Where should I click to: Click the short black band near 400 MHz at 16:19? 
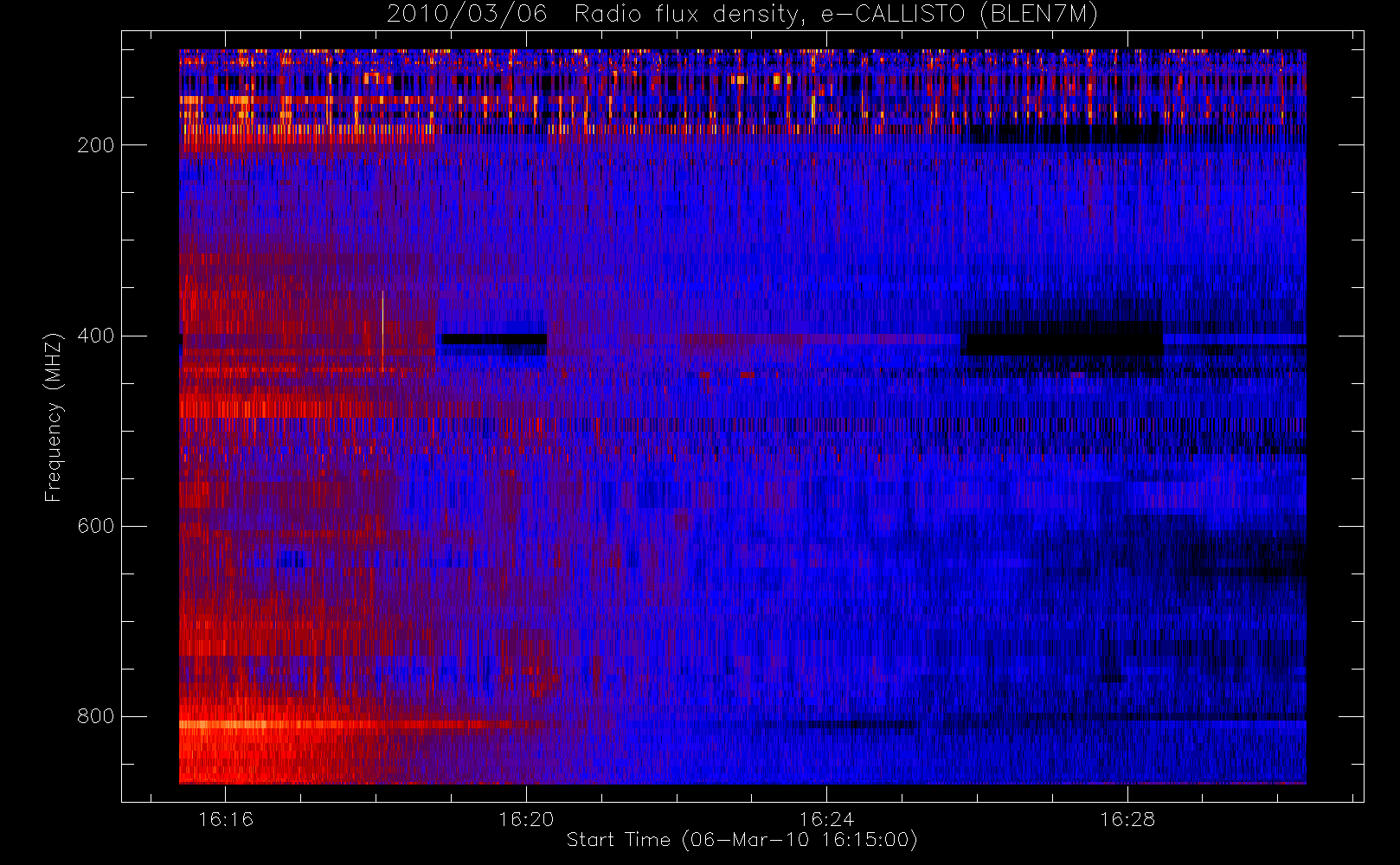(494, 339)
